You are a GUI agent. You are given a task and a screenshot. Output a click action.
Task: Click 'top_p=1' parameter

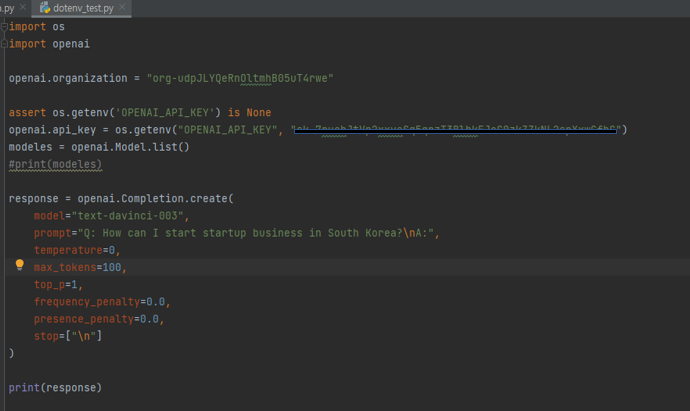[56, 284]
